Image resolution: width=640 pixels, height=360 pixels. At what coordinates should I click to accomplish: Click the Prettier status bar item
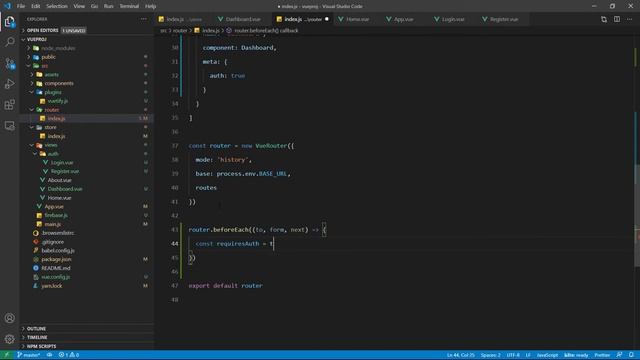[602, 355]
